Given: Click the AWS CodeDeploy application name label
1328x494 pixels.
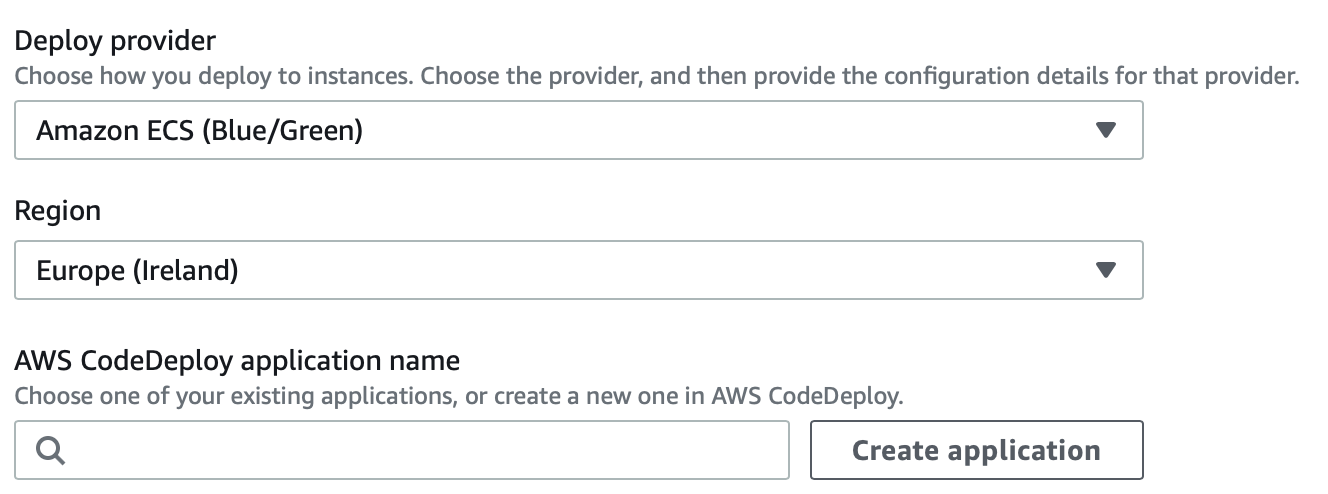Looking at the screenshot, I should point(237,360).
